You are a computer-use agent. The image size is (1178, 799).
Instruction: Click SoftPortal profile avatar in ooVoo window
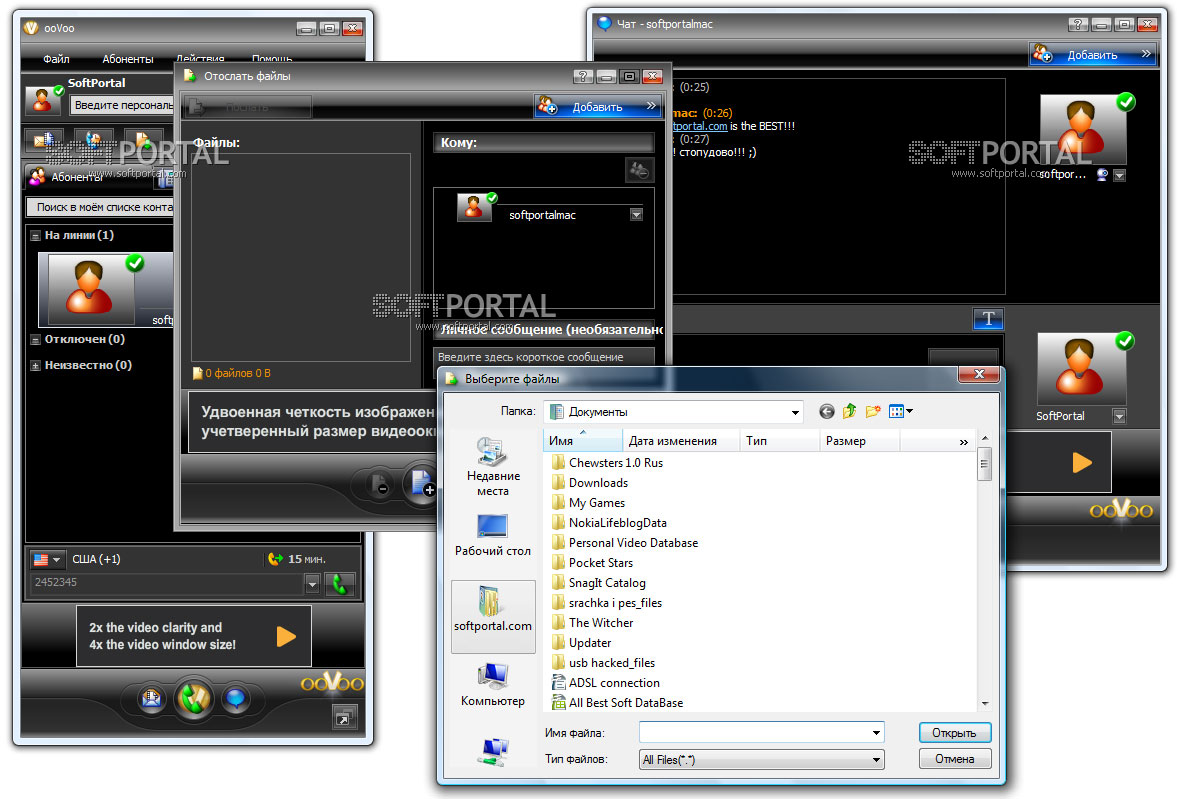[x=43, y=99]
